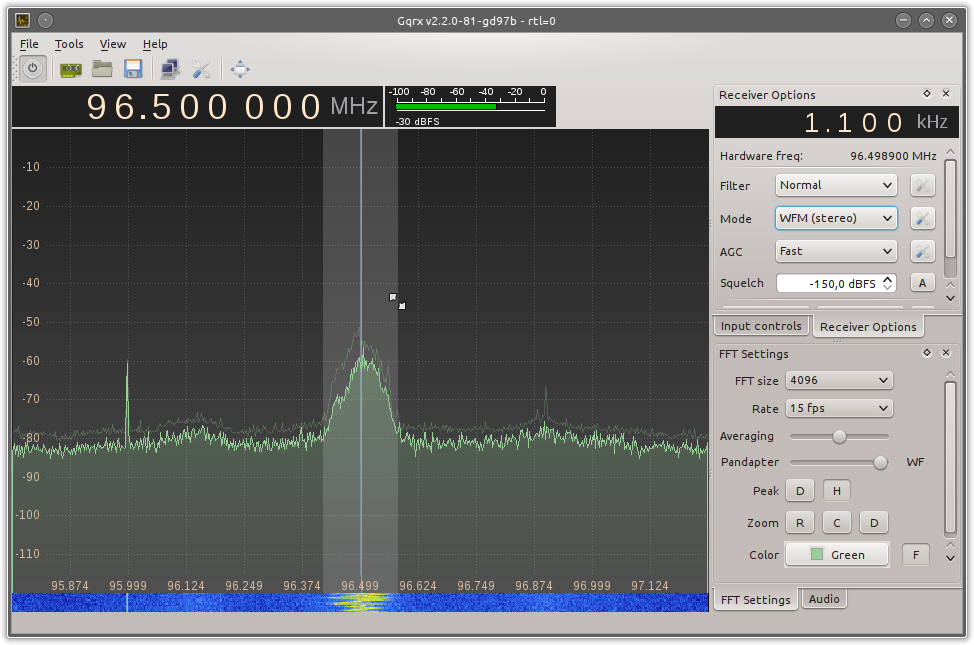974x645 pixels.
Task: Change the FFT color from Green
Action: [836, 554]
